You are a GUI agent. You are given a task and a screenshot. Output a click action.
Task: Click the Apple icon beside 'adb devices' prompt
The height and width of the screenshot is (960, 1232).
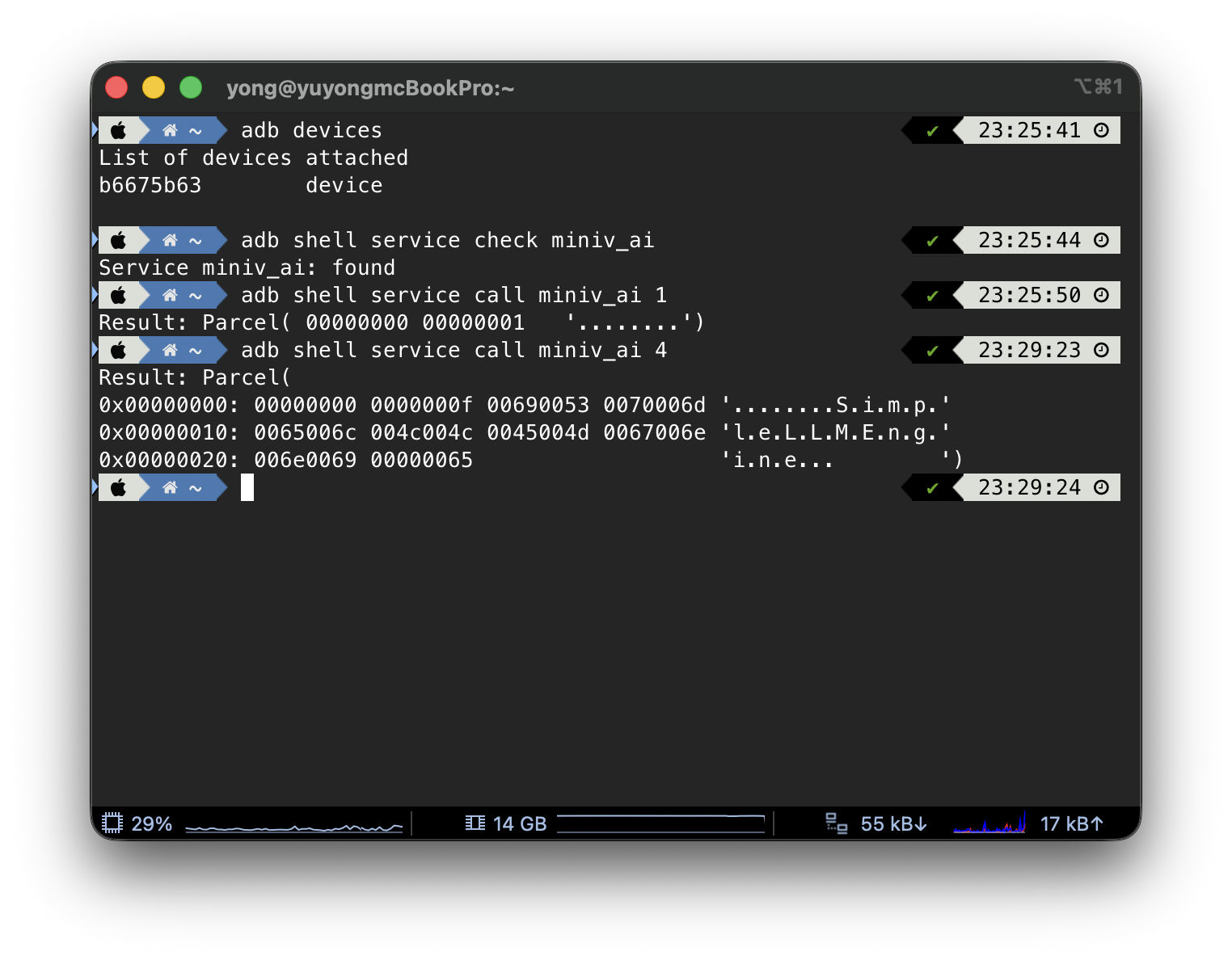[119, 130]
